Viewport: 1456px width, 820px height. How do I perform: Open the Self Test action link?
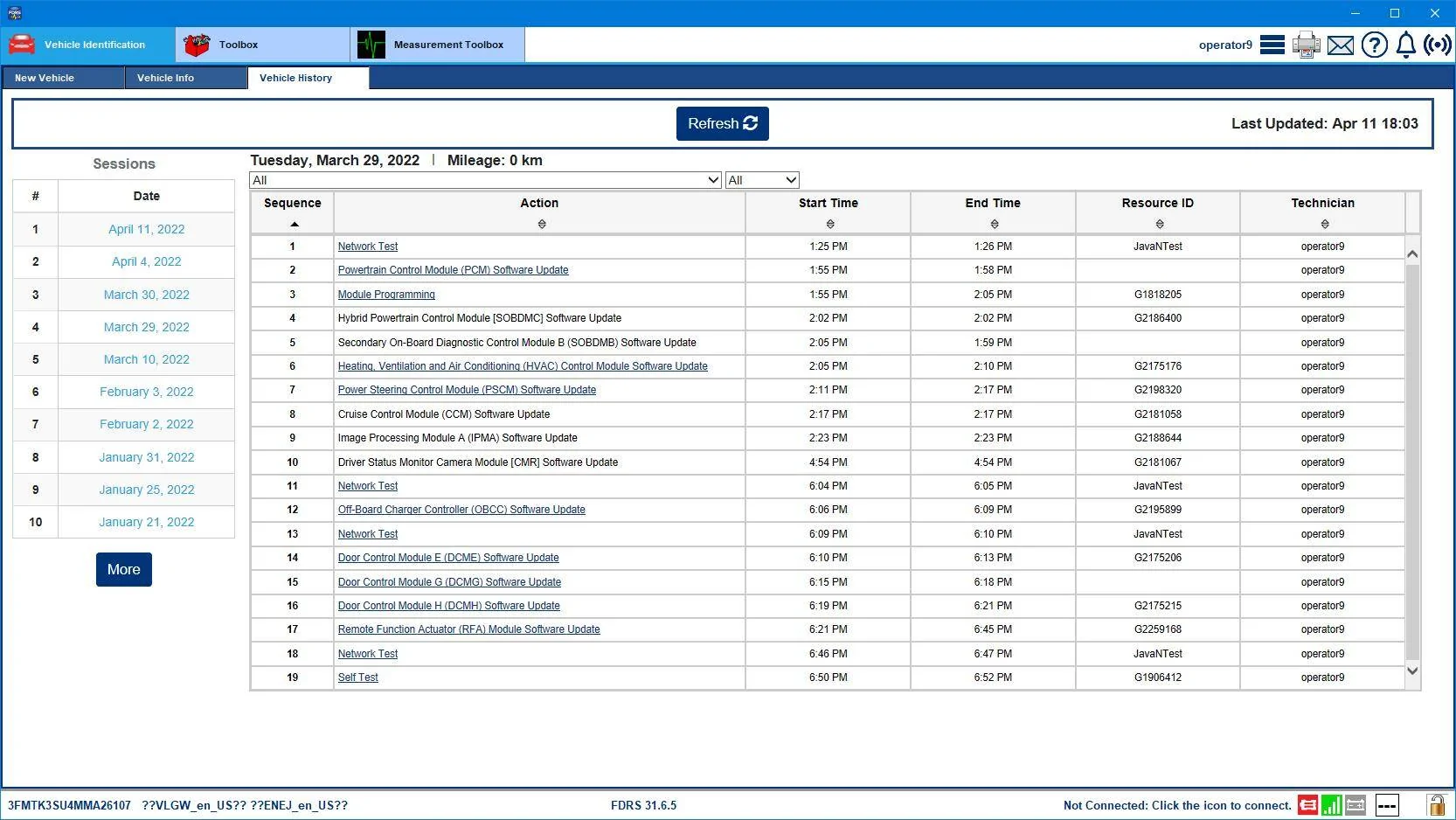358,678
